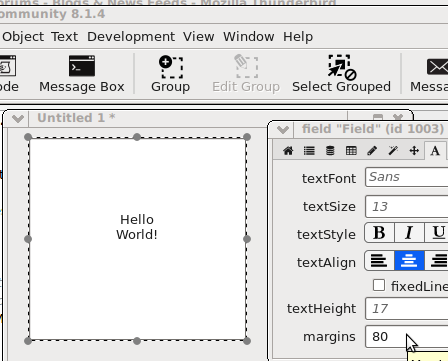The width and height of the screenshot is (448, 361).
Task: Click the field "Field" (id 1003) title
Action: click(373, 129)
